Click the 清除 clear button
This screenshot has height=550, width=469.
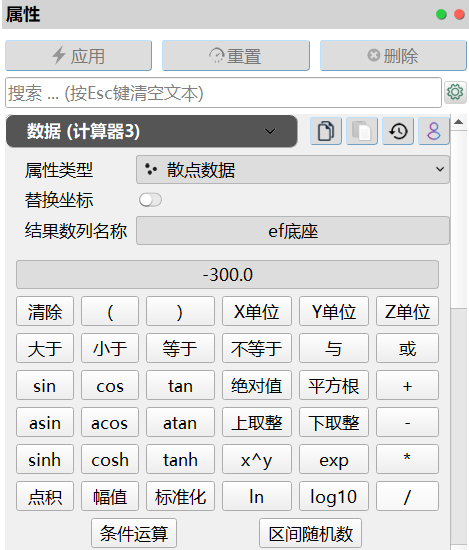click(45, 311)
